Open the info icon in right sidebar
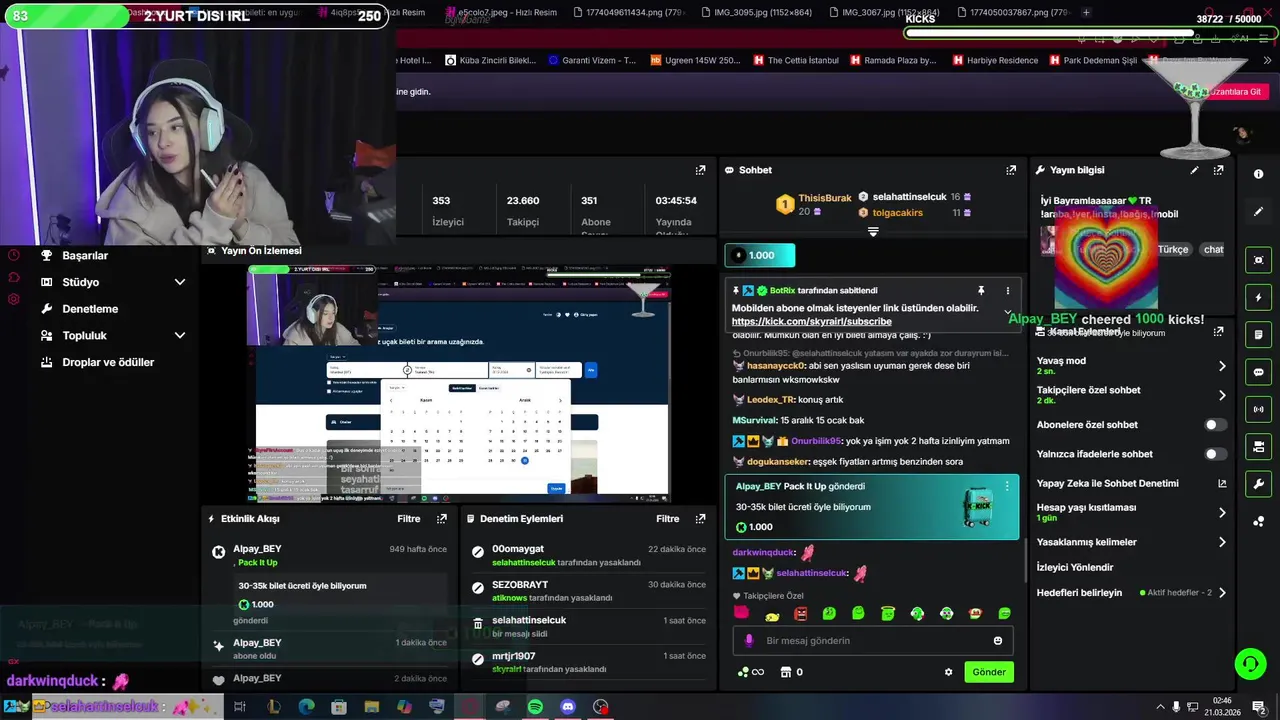This screenshot has width=1280, height=720. [x=1258, y=174]
